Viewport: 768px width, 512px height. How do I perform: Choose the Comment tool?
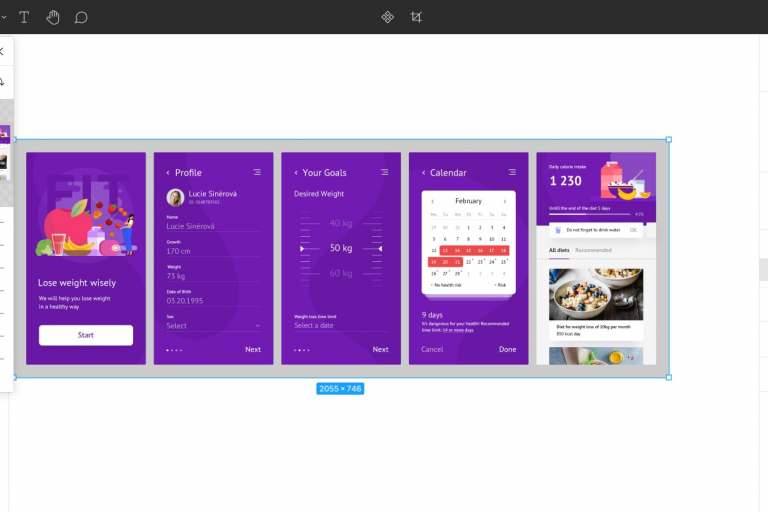pos(81,18)
